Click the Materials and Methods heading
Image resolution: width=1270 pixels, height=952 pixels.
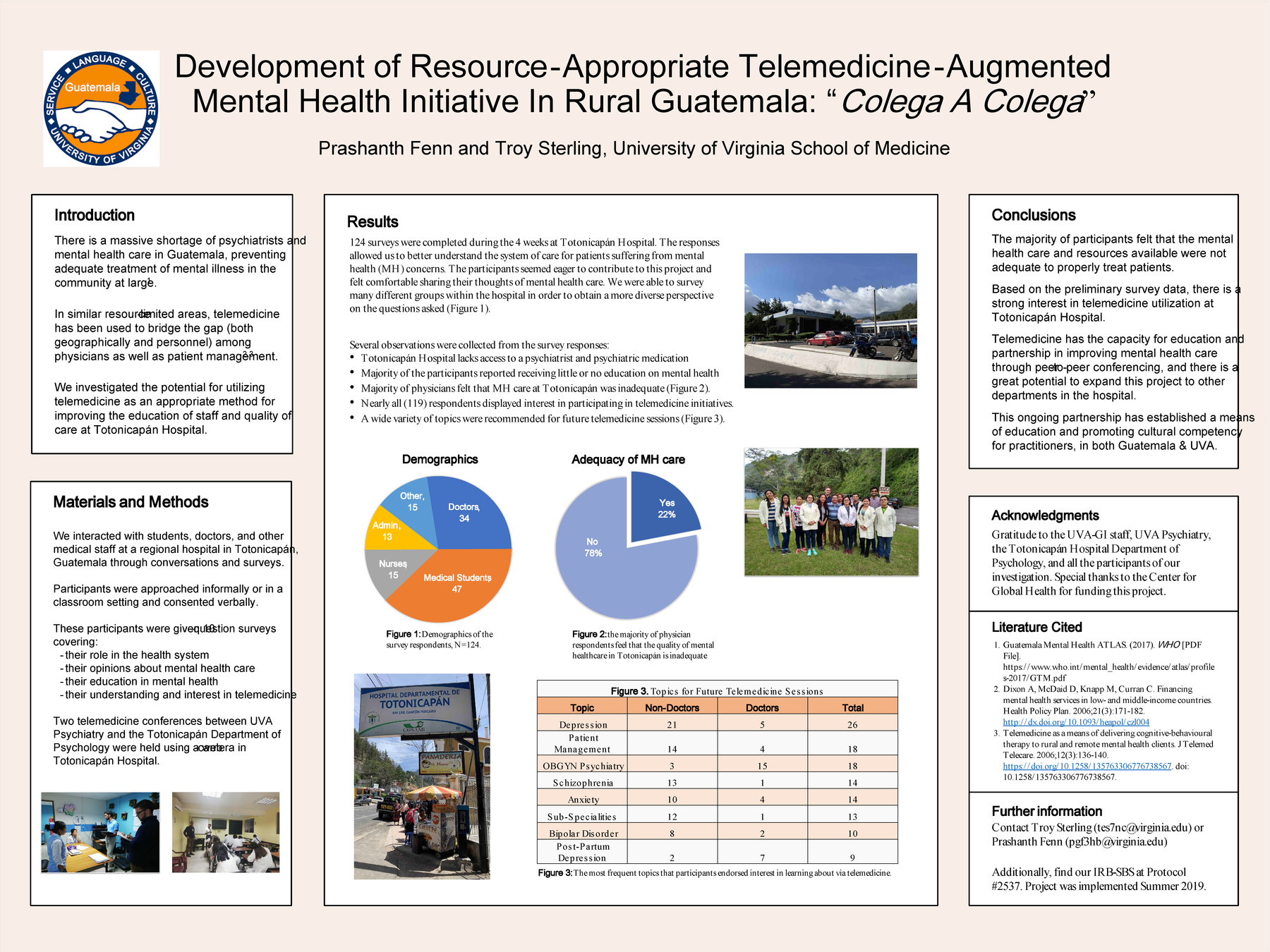pos(131,502)
